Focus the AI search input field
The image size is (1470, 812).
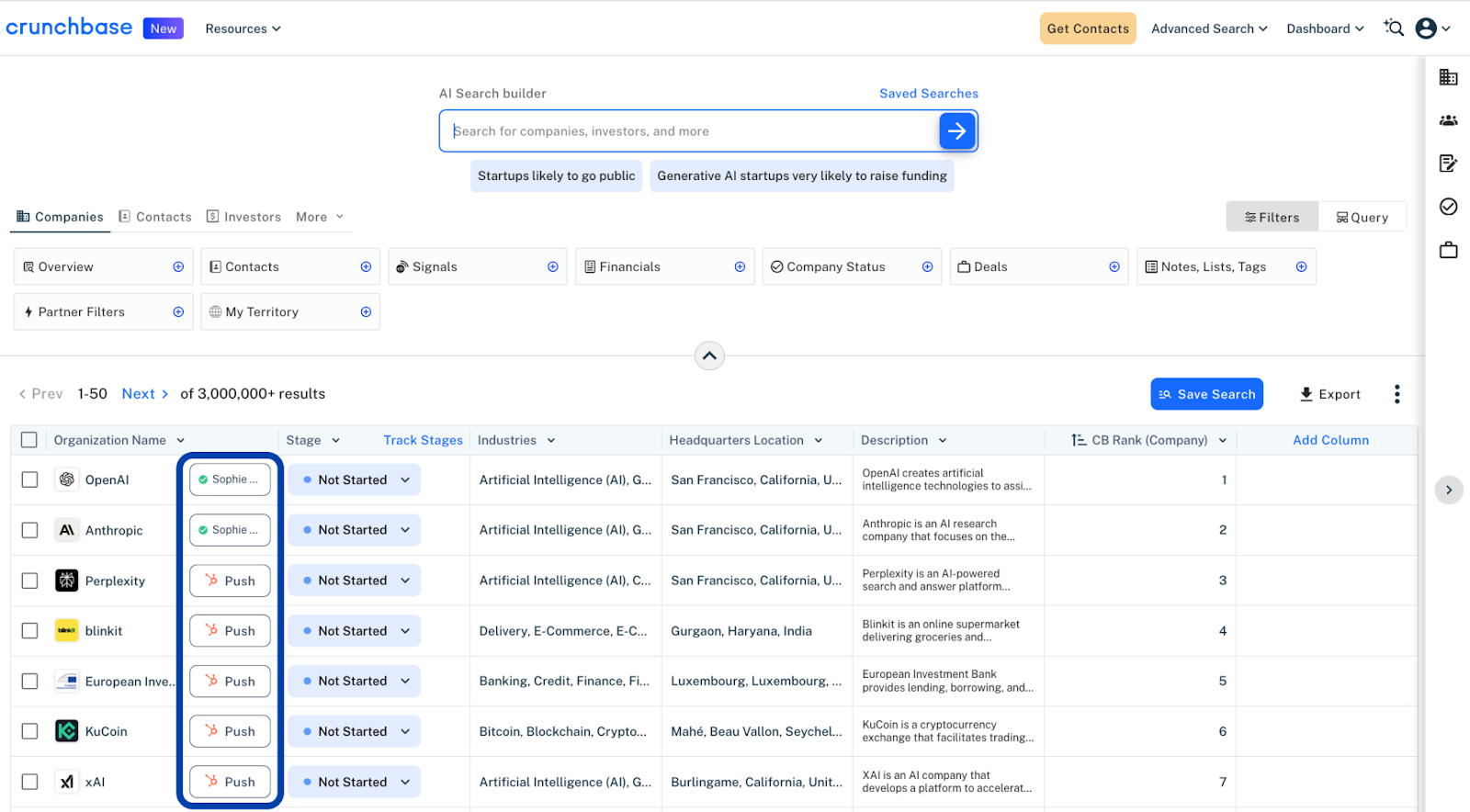coord(689,131)
